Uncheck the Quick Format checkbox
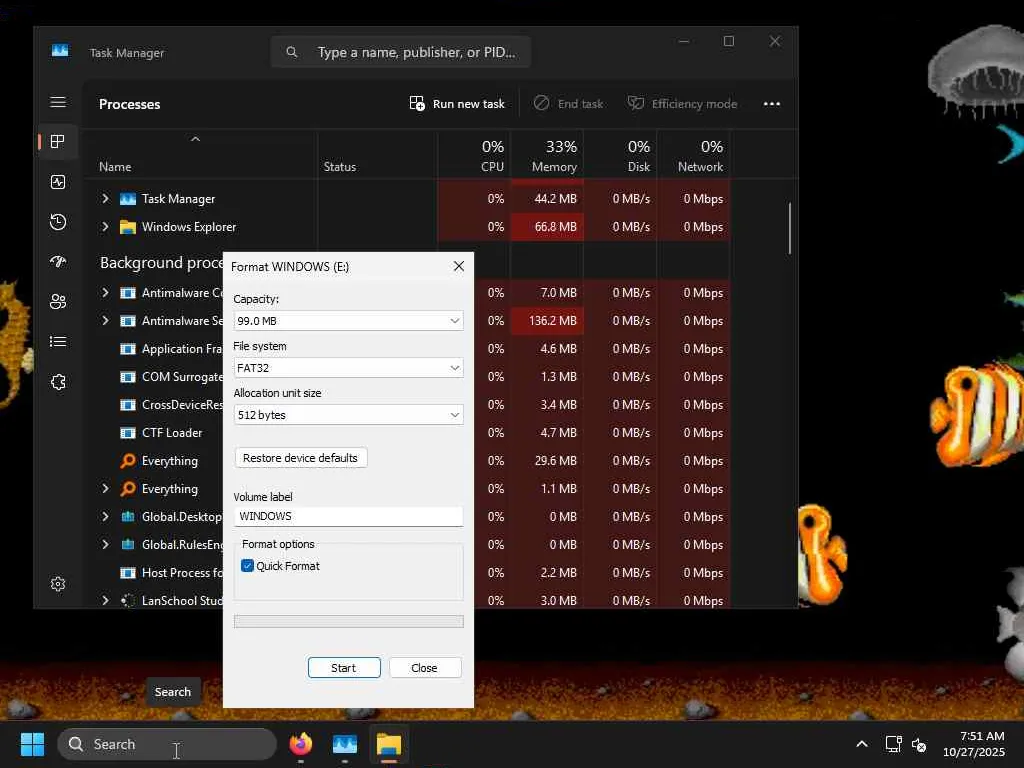The image size is (1024, 768). (248, 566)
